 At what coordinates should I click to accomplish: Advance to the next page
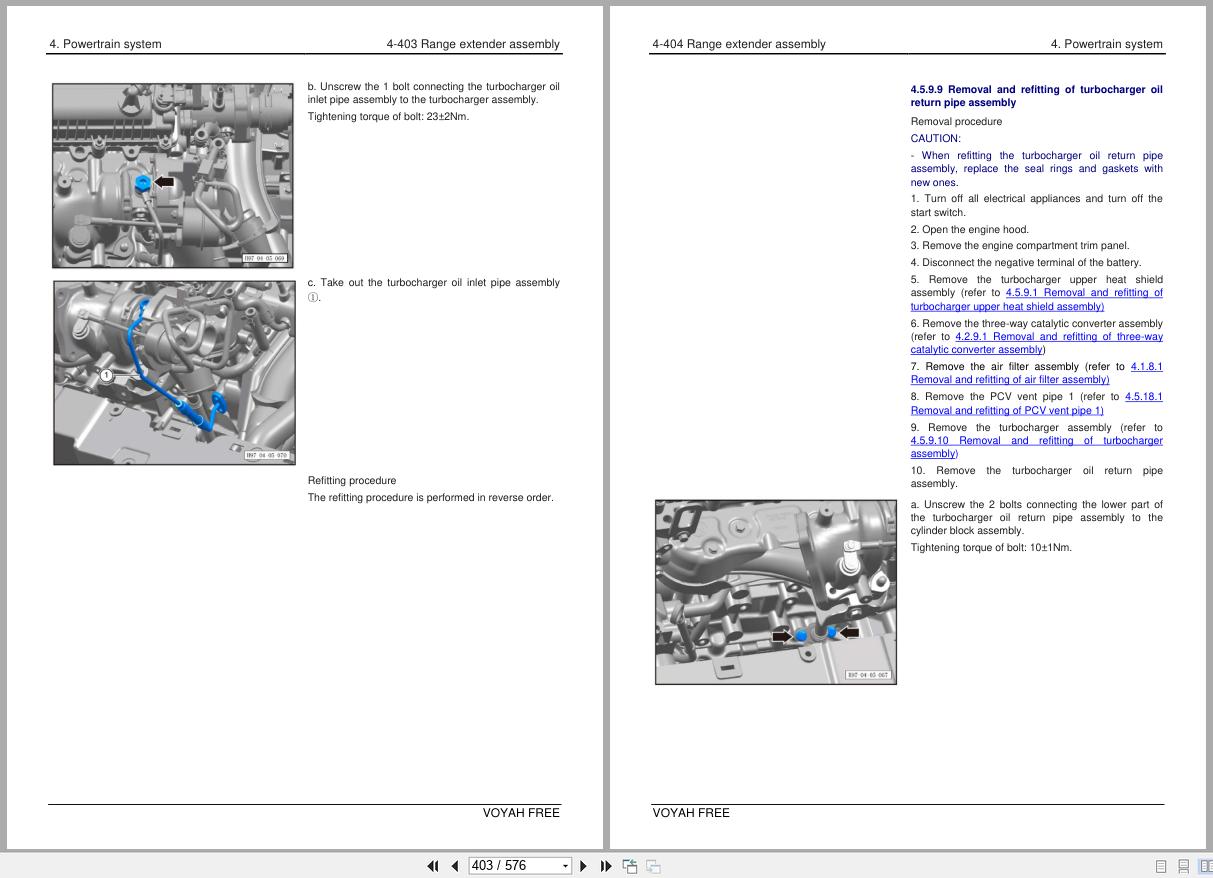pyautogui.click(x=584, y=866)
